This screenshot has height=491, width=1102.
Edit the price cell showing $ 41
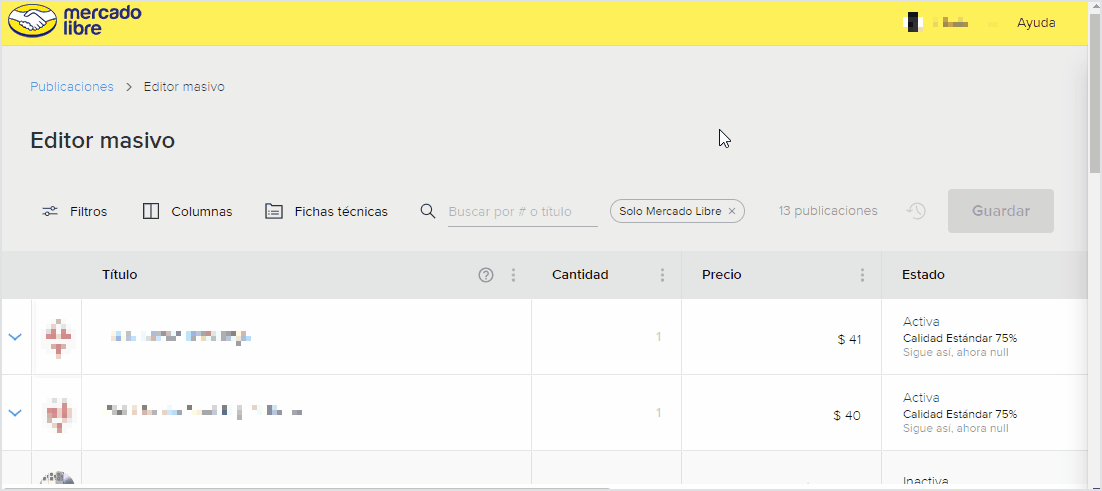point(782,337)
